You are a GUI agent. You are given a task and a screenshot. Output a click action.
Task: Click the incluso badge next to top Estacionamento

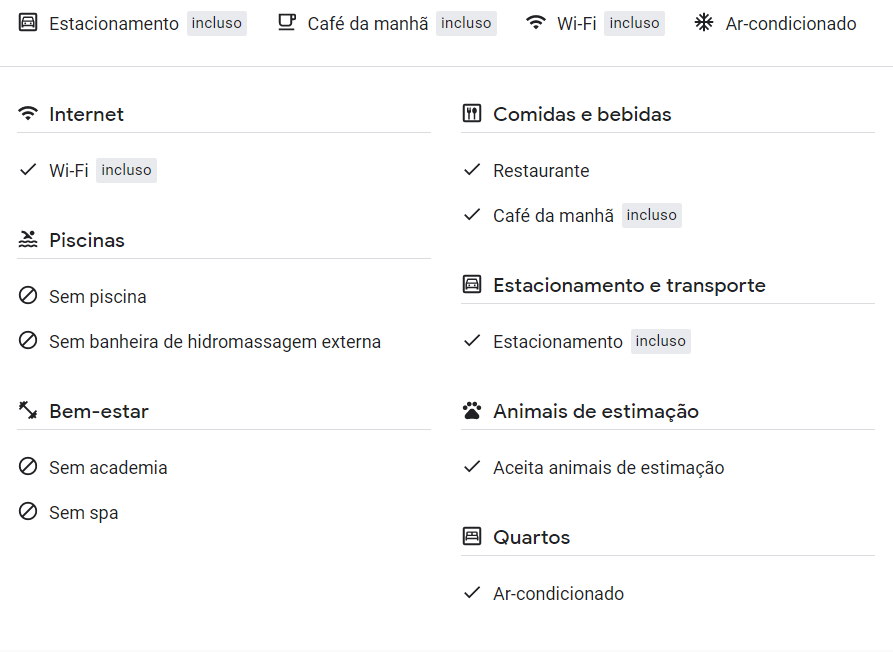click(216, 23)
